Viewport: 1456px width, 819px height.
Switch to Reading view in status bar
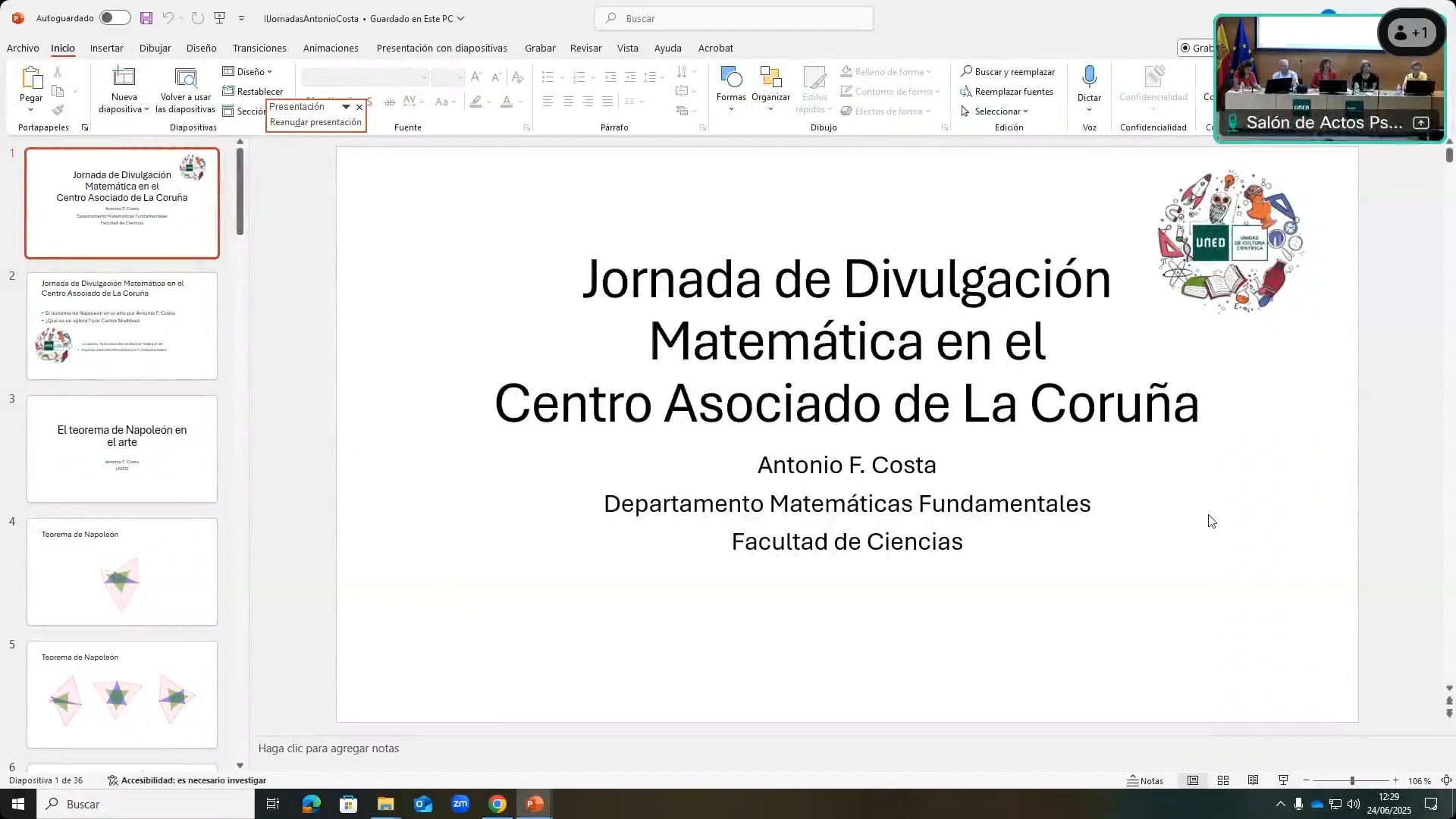[1254, 780]
